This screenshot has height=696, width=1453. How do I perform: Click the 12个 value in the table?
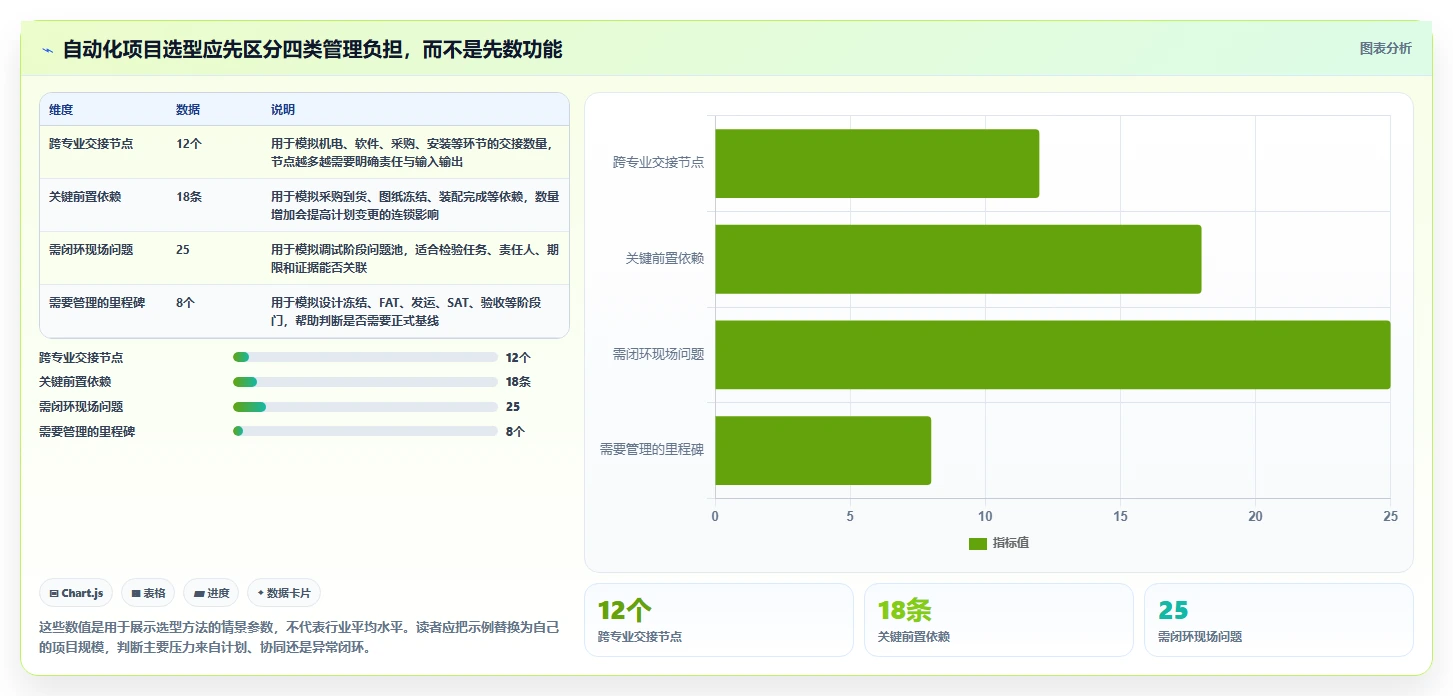[189, 144]
